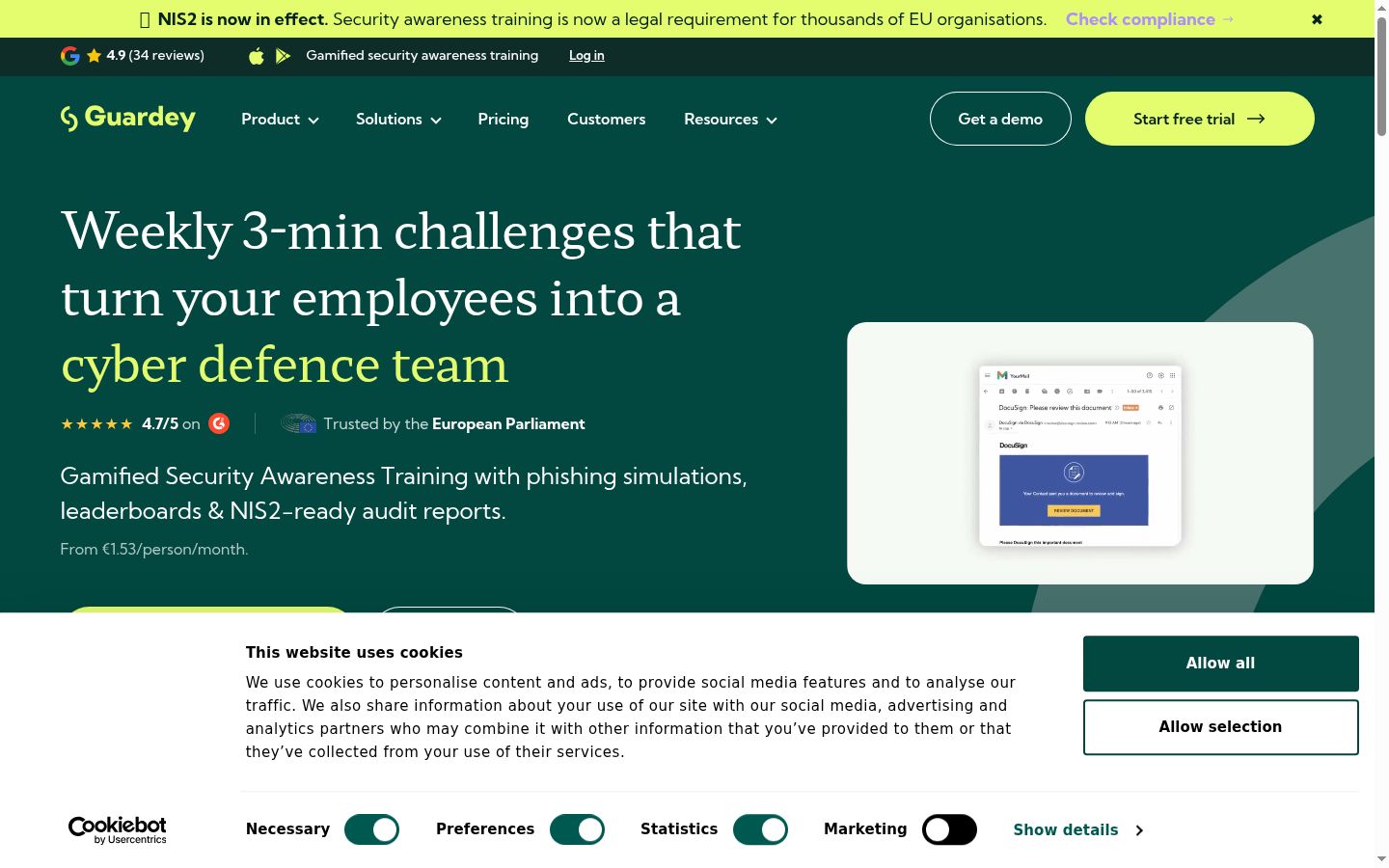This screenshot has width=1389, height=868.
Task: Click the Apple App Store icon
Action: point(257,56)
